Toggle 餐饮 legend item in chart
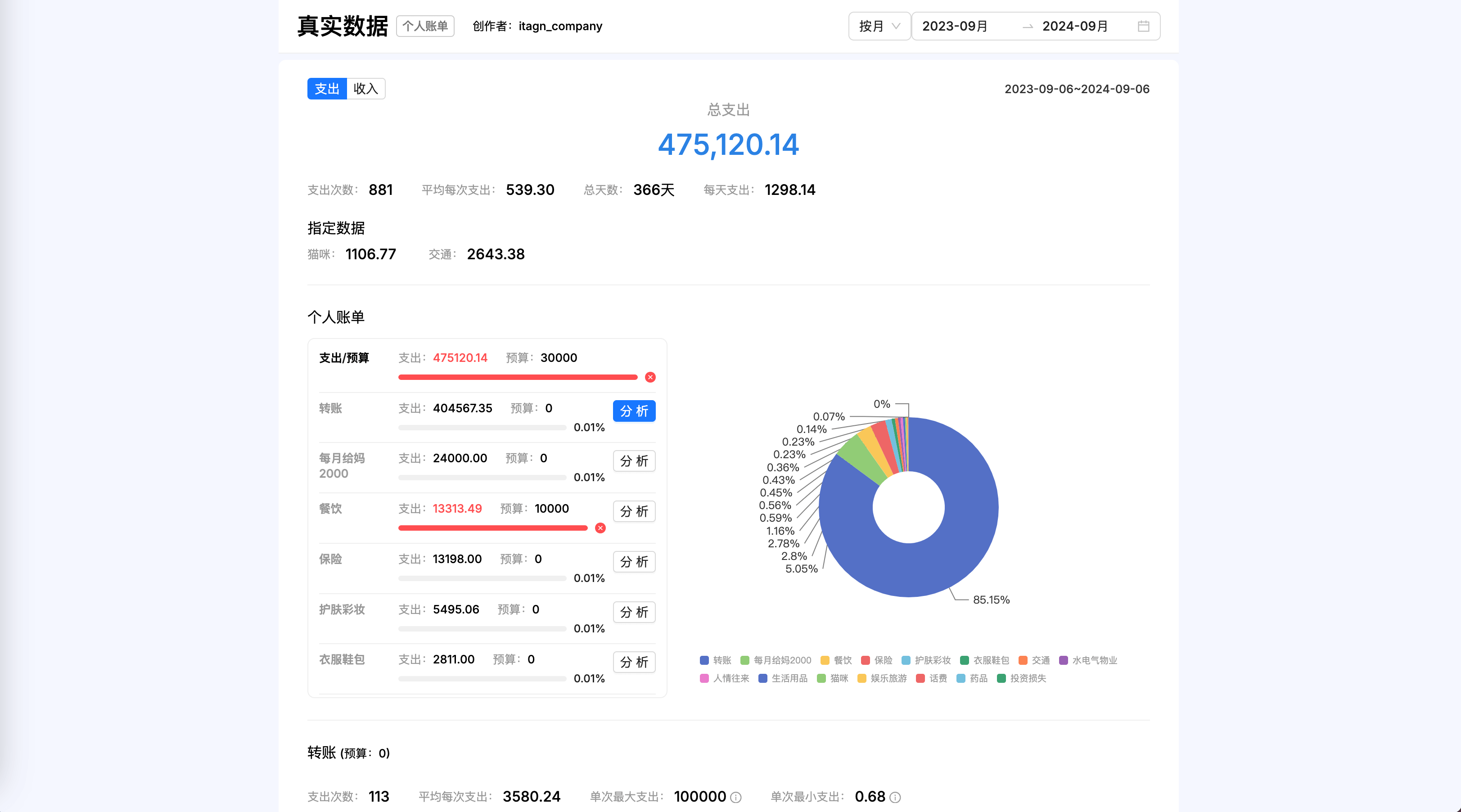The width and height of the screenshot is (1461, 812). click(837, 660)
